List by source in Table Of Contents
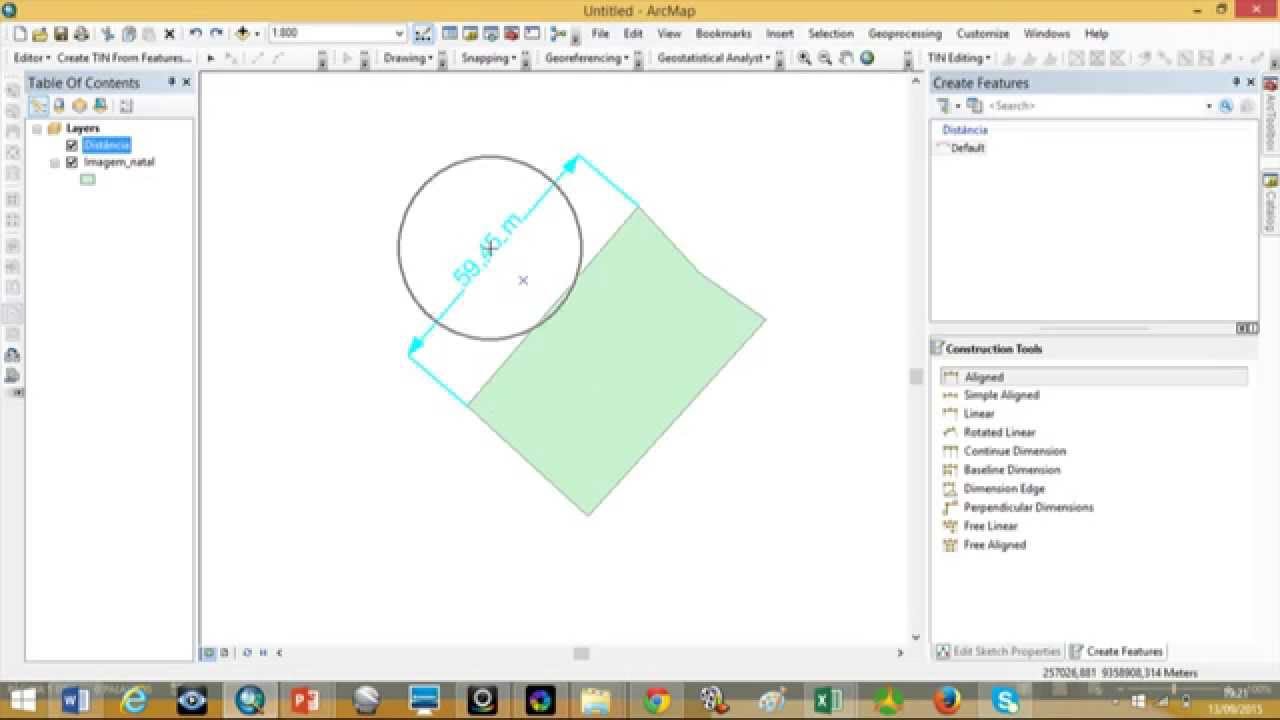Screen dimensions: 1280x720 click(59, 105)
